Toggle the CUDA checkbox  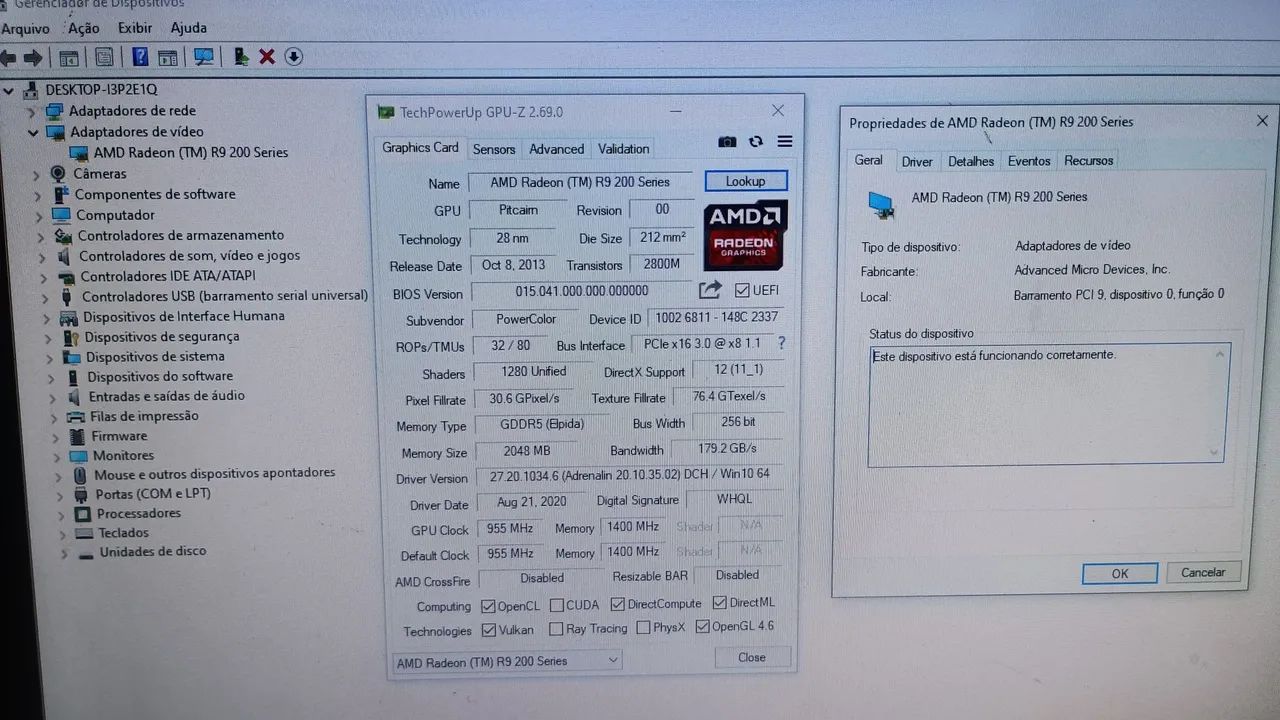[556, 605]
